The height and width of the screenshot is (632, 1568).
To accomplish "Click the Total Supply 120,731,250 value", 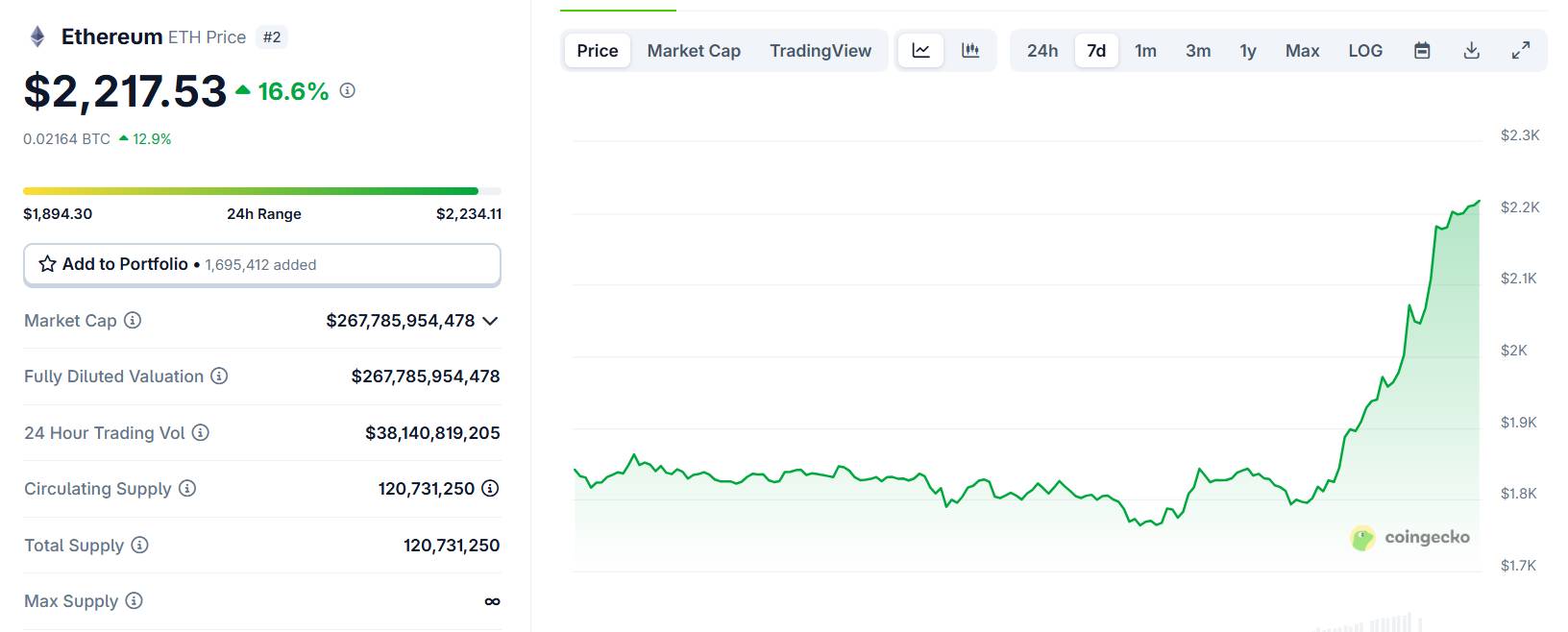I will tap(452, 546).
